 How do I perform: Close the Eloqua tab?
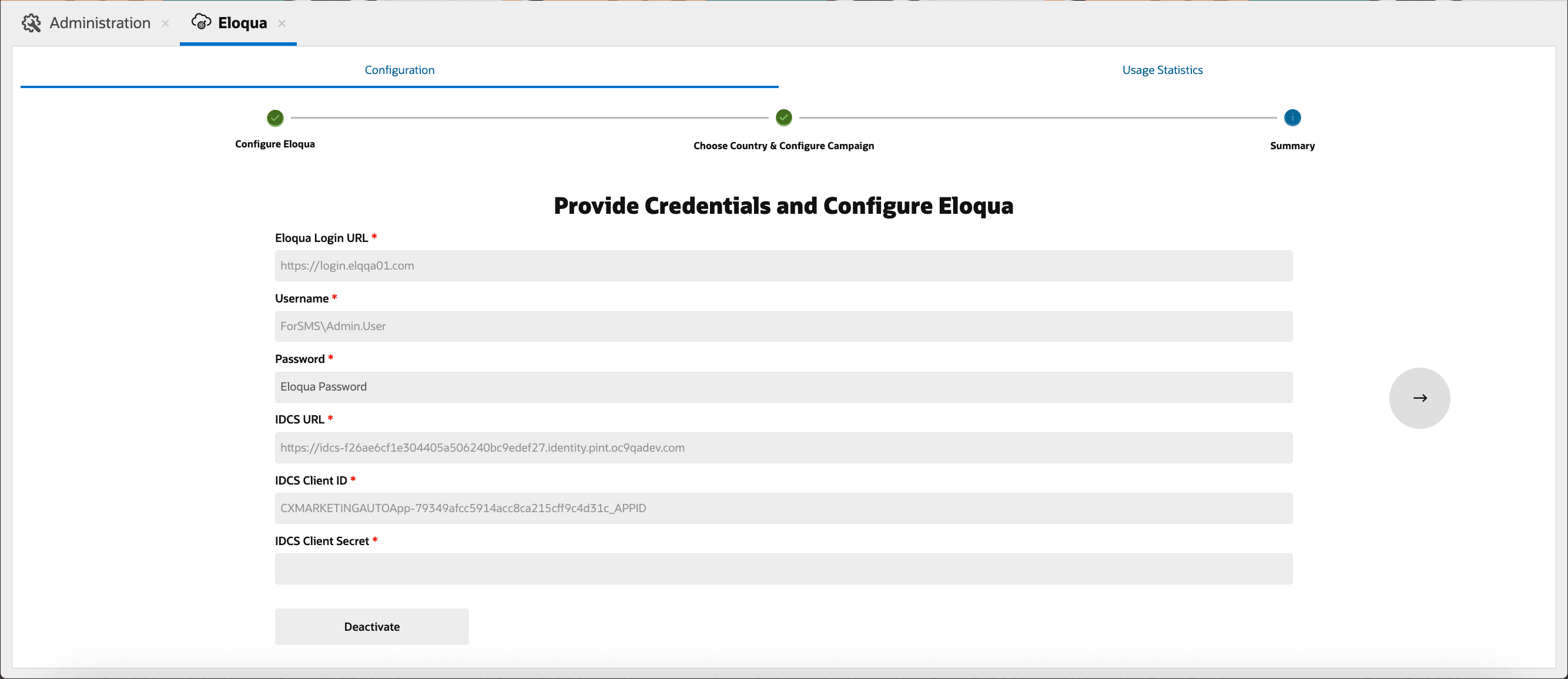pyautogui.click(x=282, y=23)
